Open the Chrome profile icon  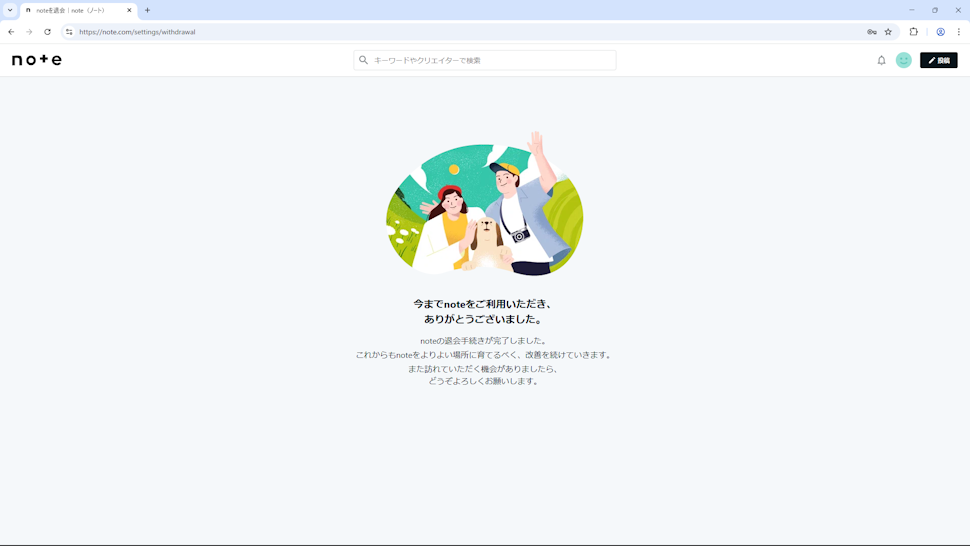coord(940,32)
